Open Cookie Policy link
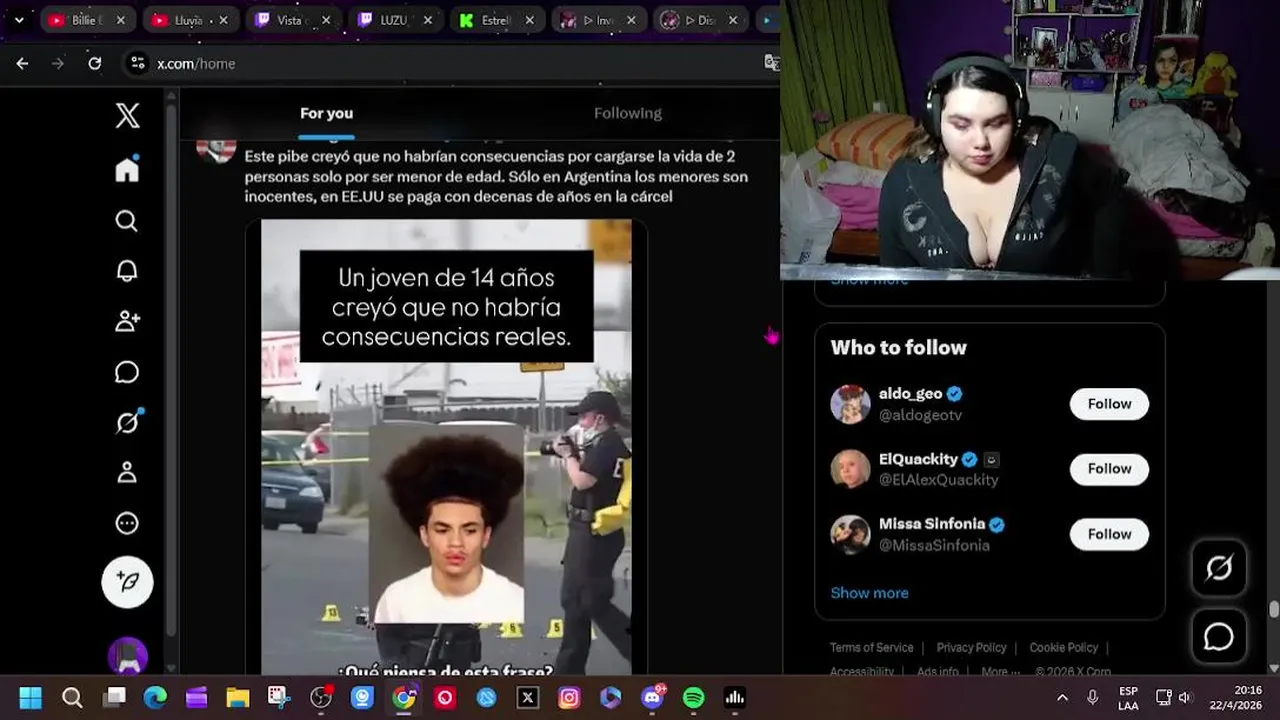Image resolution: width=1280 pixels, height=720 pixels. (1063, 647)
